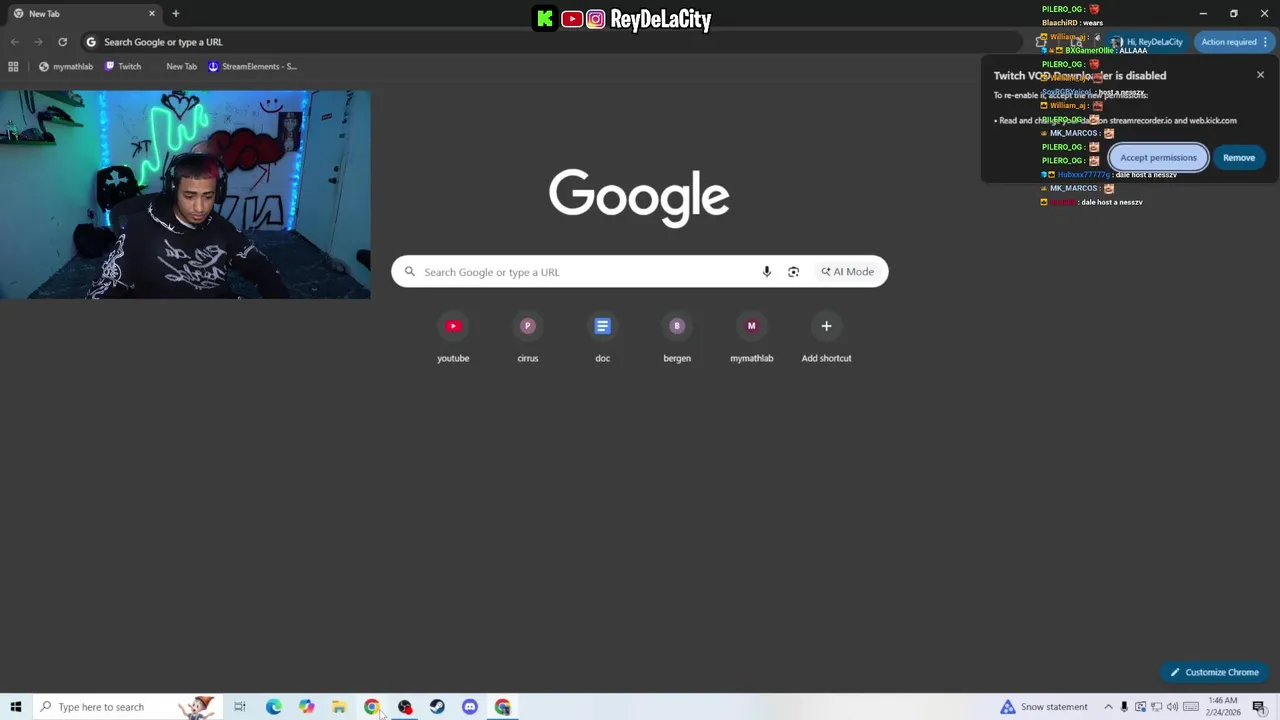
Task: Open the Snow statement news widget
Action: pyautogui.click(x=1043, y=707)
